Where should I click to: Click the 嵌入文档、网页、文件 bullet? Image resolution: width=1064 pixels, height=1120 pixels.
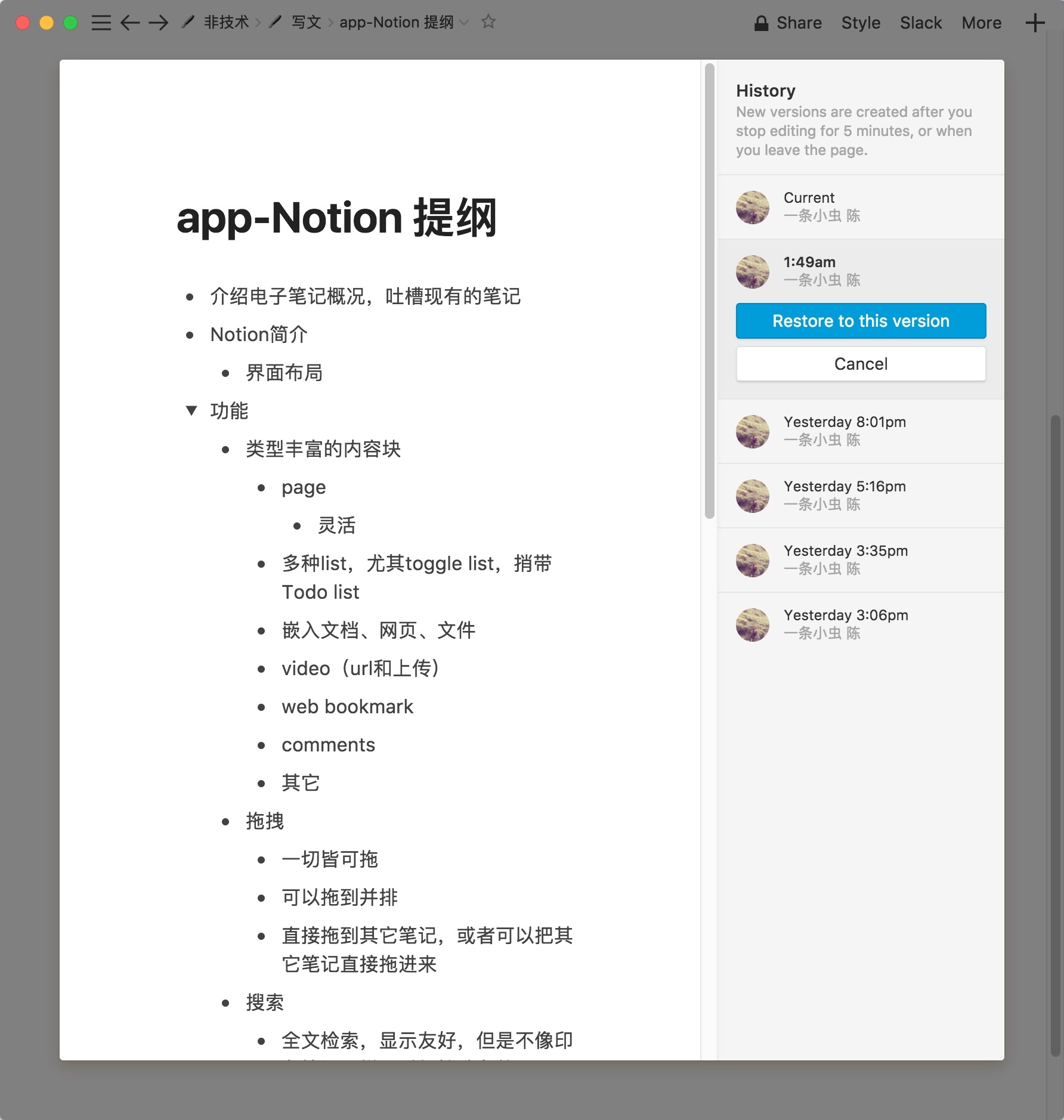[x=378, y=630]
